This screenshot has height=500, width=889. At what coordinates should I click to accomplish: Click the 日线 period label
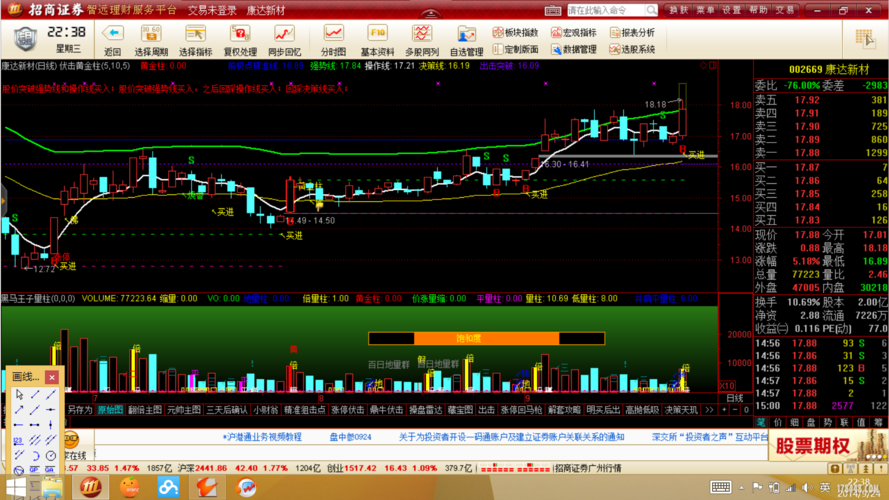(x=735, y=399)
